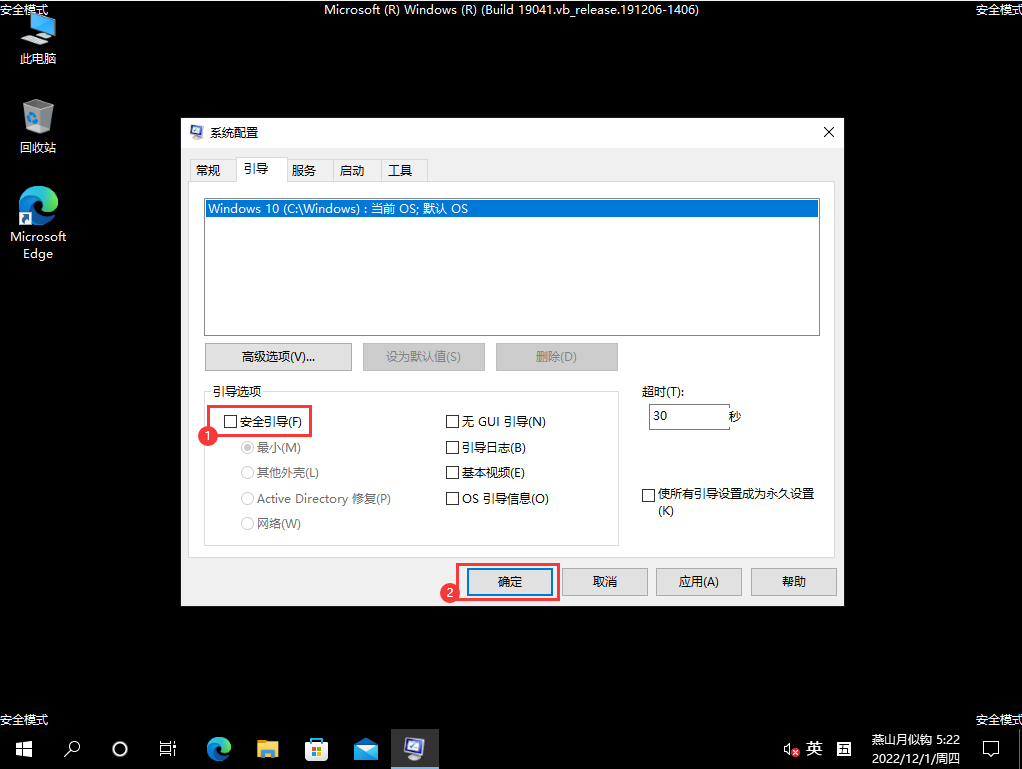1022x769 pixels.
Task: Toggle the 安全引导(F) checkbox
Action: point(230,422)
